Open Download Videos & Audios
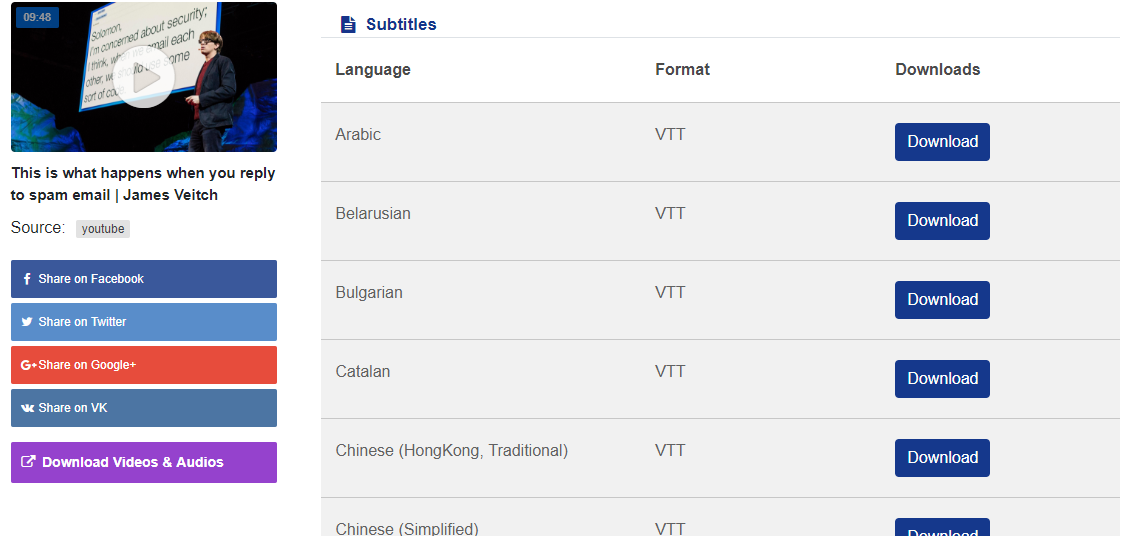 tap(143, 463)
